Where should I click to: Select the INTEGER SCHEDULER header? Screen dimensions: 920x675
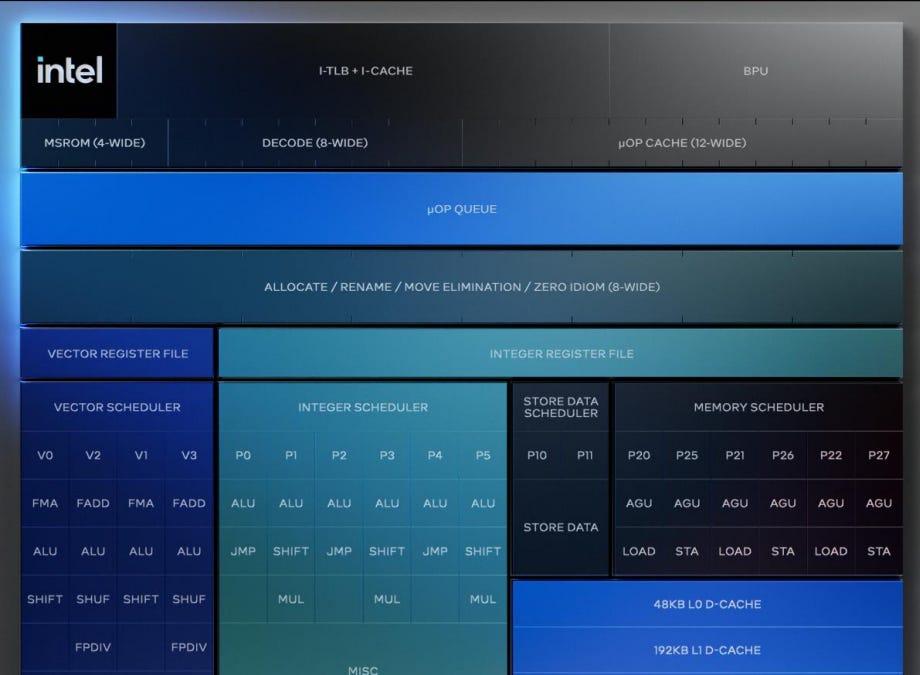coord(363,407)
